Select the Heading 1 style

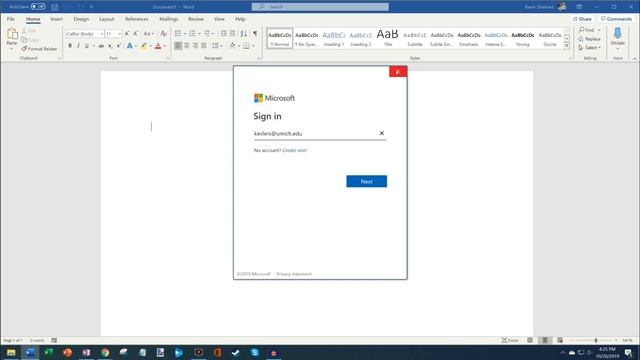point(334,39)
